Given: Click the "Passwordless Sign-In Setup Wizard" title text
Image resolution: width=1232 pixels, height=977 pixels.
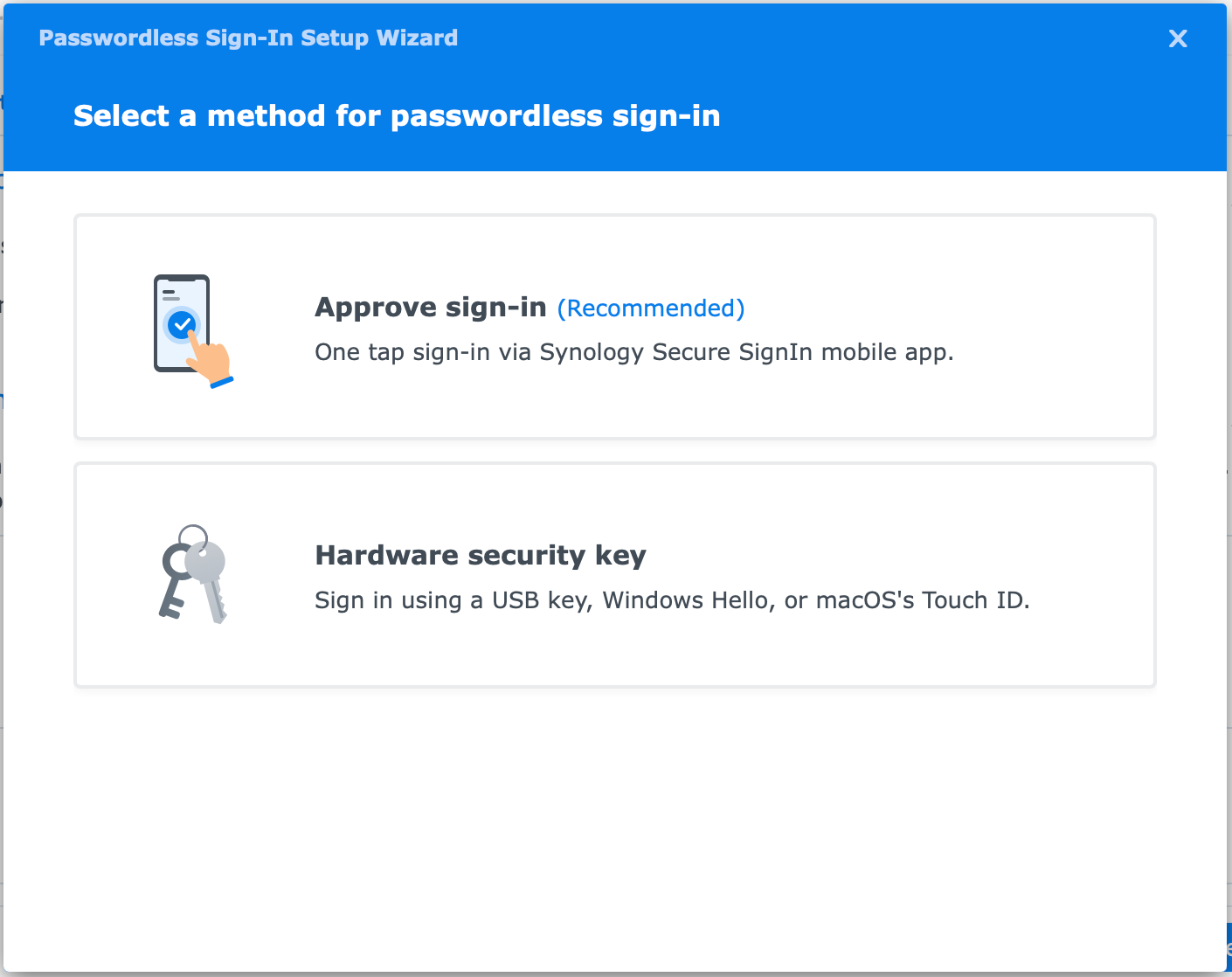Looking at the screenshot, I should pos(248,38).
